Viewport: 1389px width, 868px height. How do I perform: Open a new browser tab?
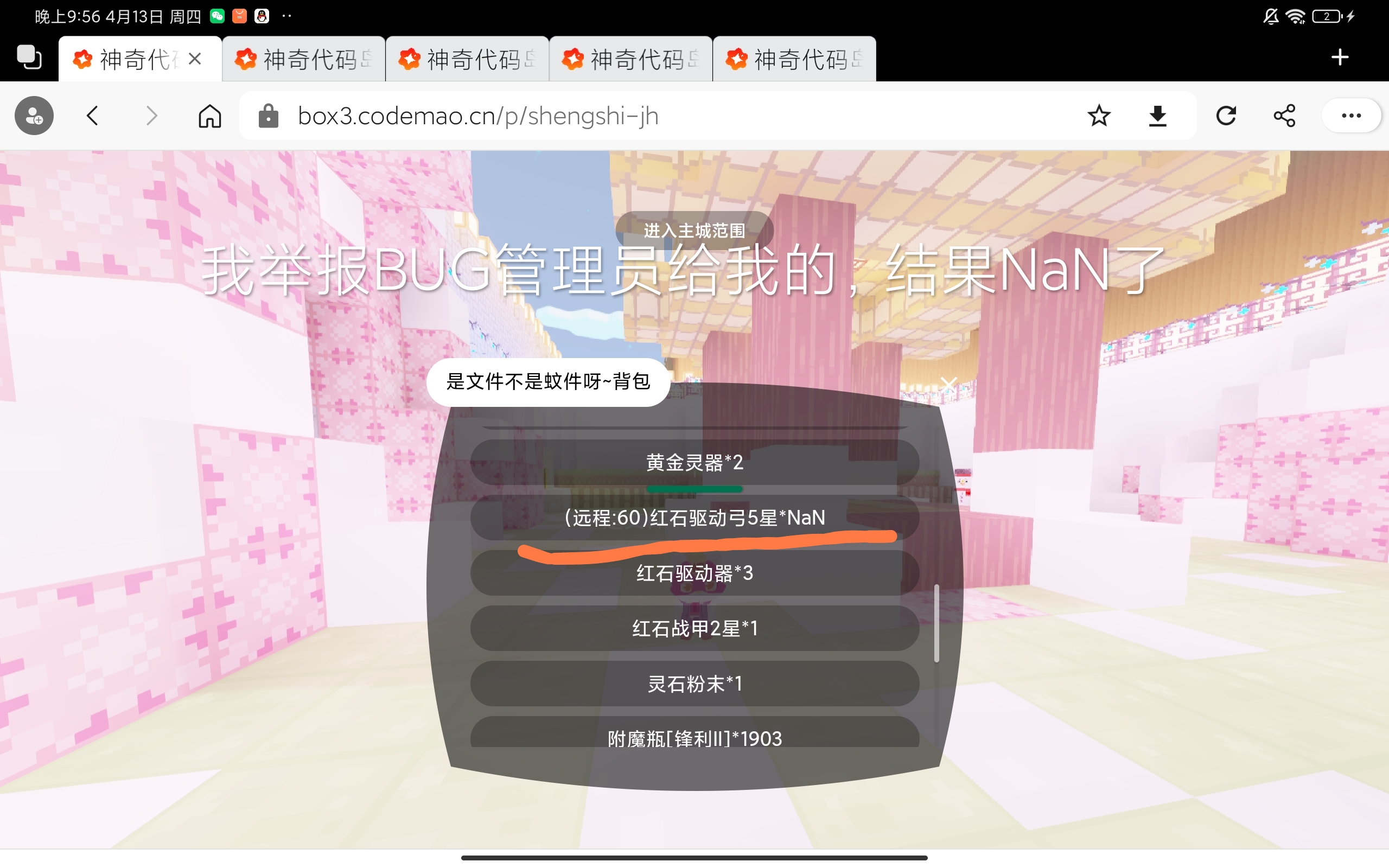pos(1340,58)
